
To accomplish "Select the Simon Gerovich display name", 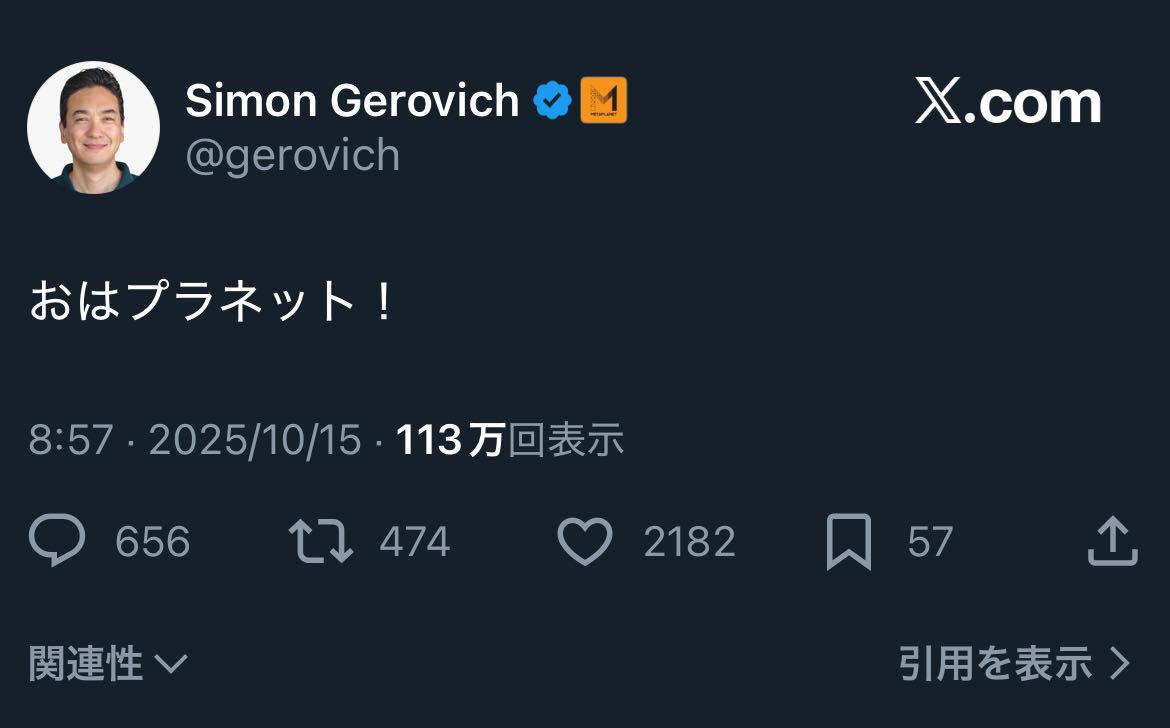I will [352, 99].
